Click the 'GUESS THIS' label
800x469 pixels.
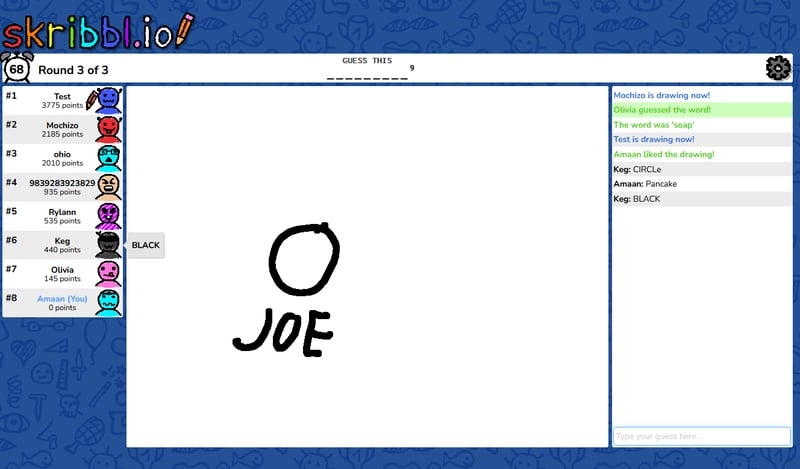point(367,60)
